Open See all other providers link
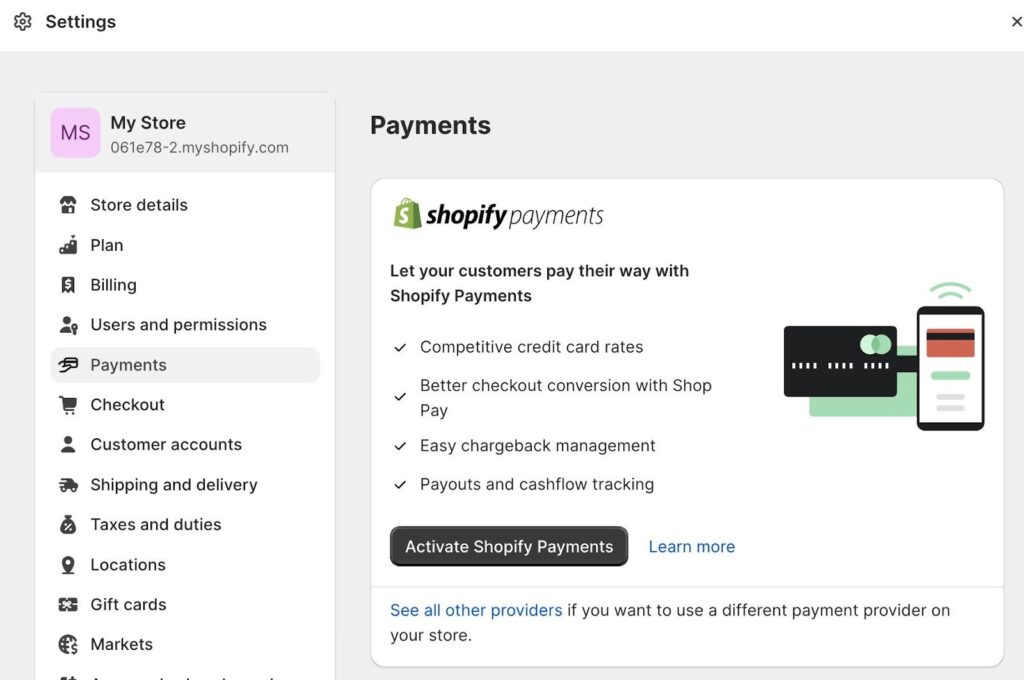This screenshot has height=680, width=1024. [476, 610]
